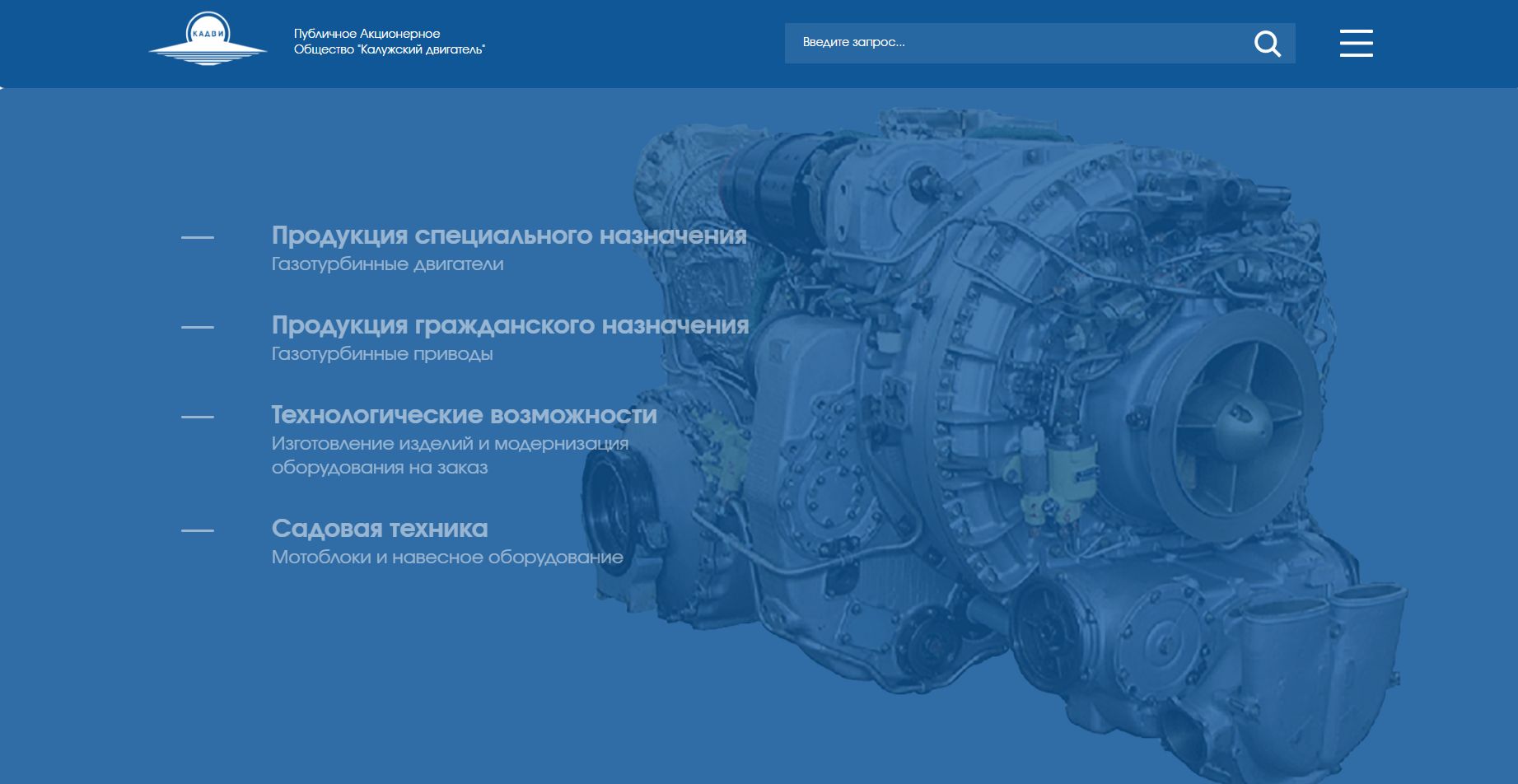
Task: Click the KADVI company logo
Action: 208,41
